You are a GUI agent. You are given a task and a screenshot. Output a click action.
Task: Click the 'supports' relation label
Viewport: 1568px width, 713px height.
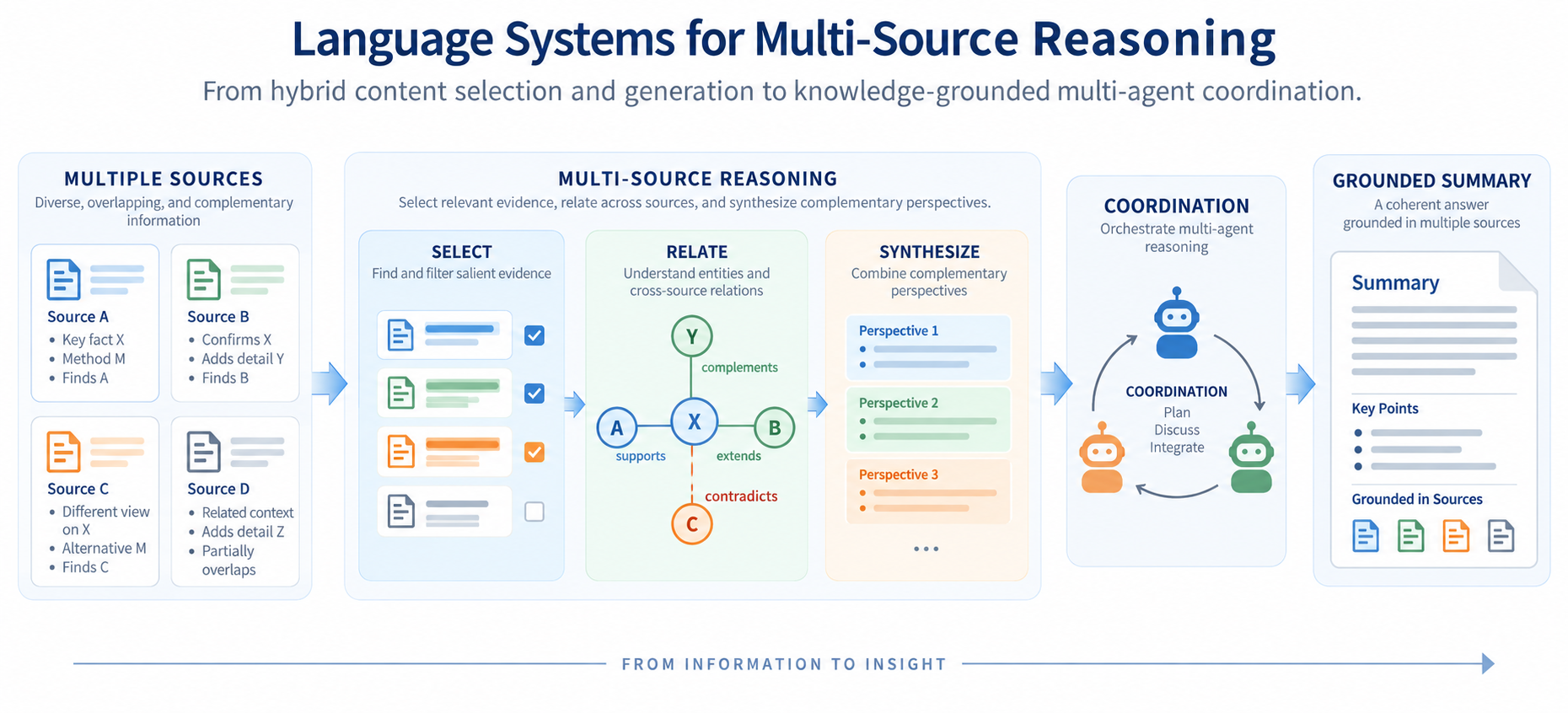[x=641, y=456]
